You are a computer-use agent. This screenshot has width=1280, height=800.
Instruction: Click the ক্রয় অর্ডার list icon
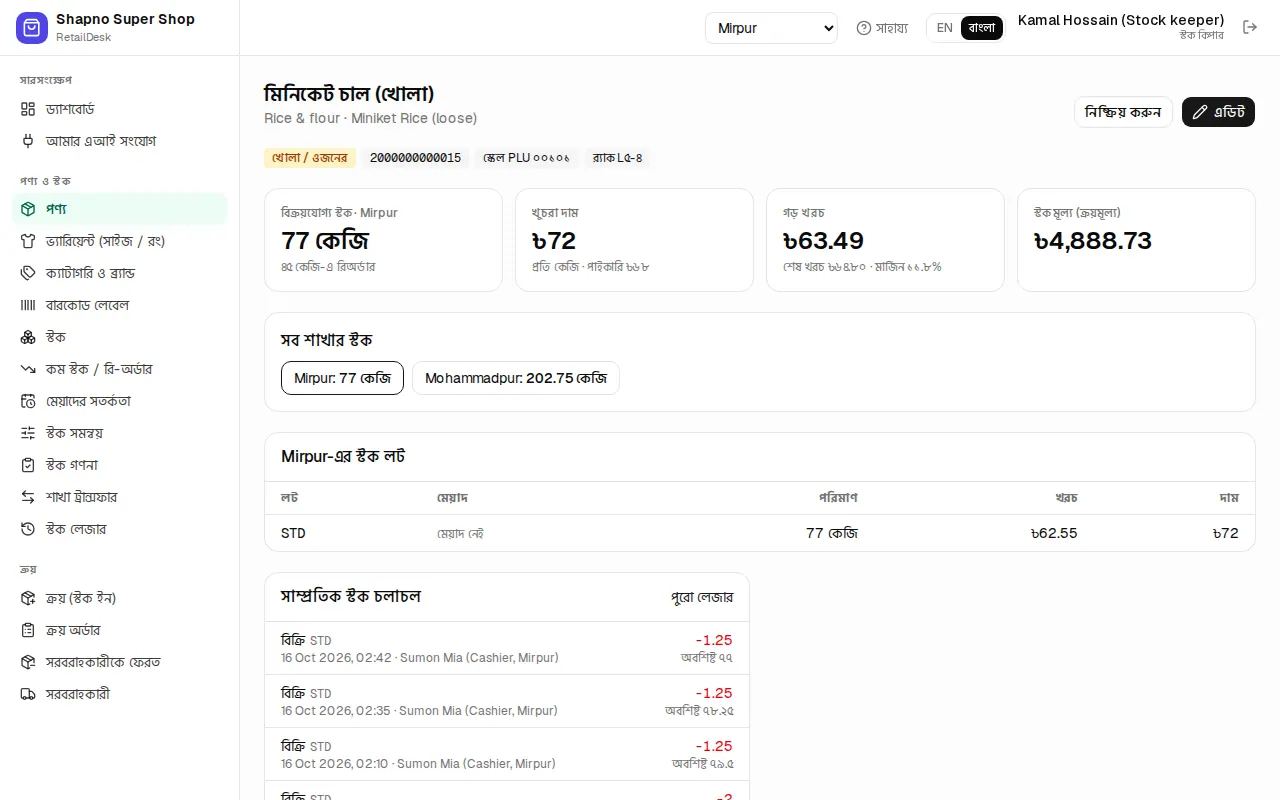pos(28,630)
